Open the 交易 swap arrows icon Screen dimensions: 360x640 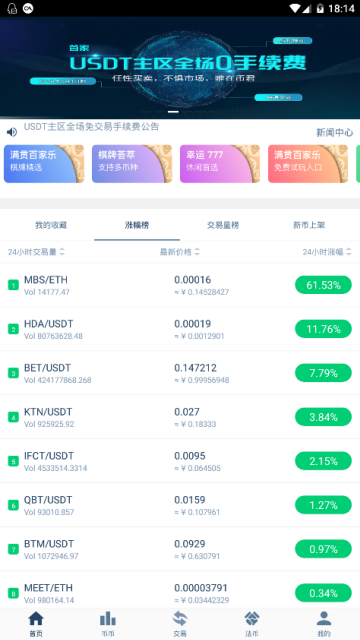180,619
